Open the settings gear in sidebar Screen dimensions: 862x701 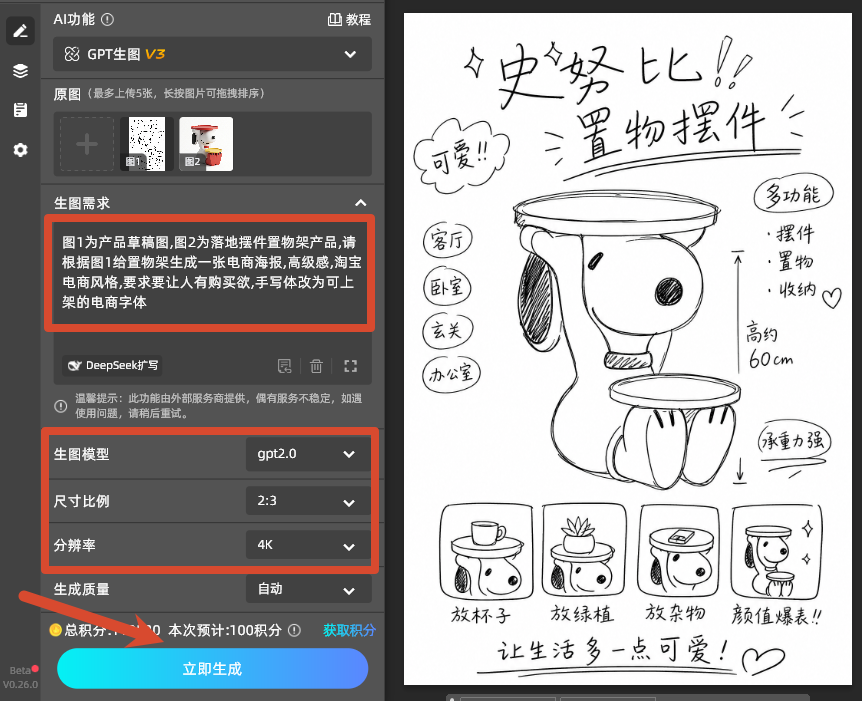tap(20, 150)
